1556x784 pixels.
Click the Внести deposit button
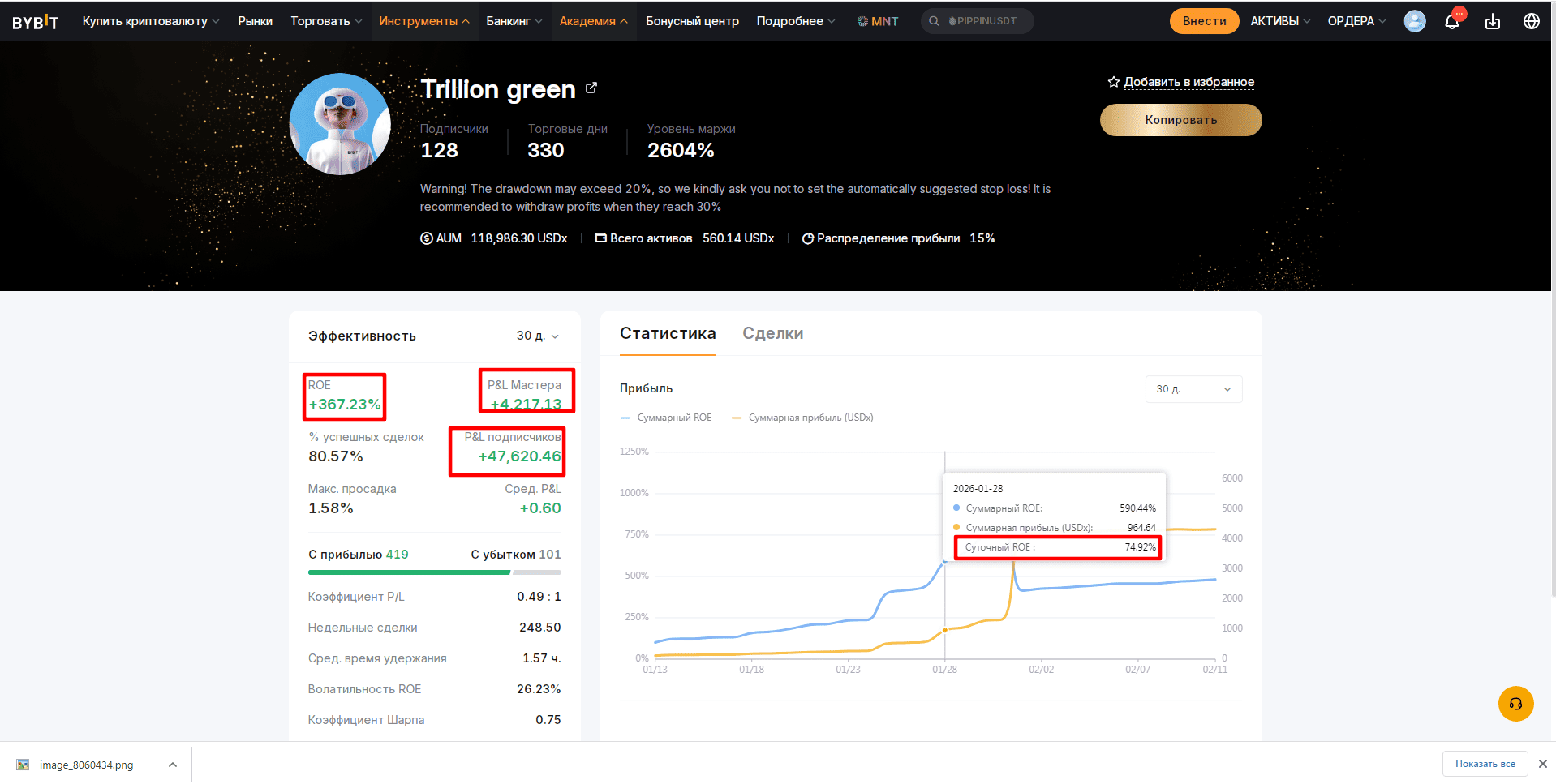point(1204,21)
